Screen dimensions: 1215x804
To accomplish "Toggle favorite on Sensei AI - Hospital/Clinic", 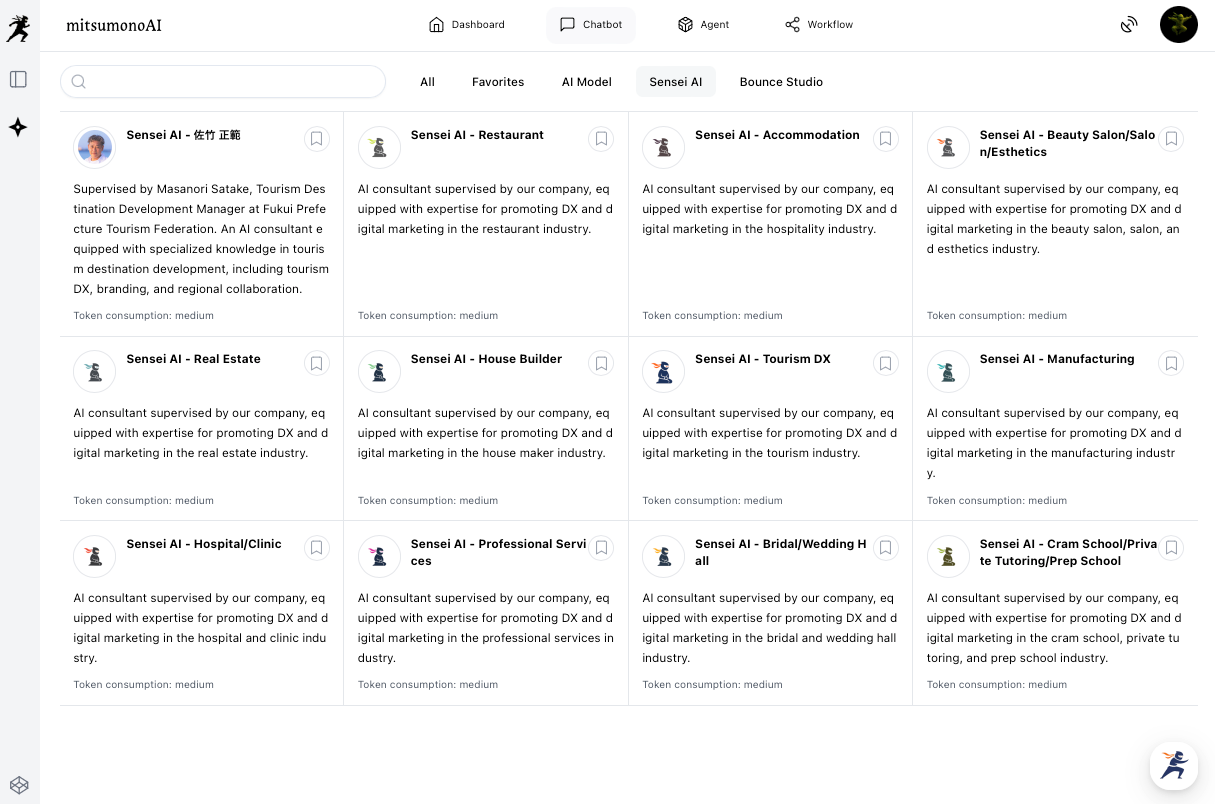I will pyautogui.click(x=316, y=548).
